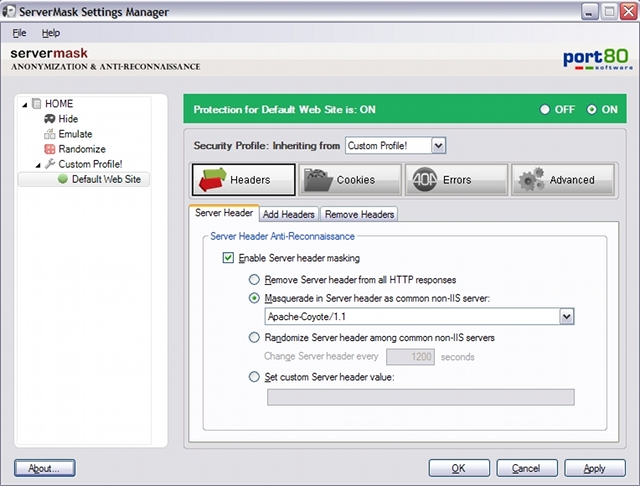Click the Hide mask icon

(x=49, y=119)
